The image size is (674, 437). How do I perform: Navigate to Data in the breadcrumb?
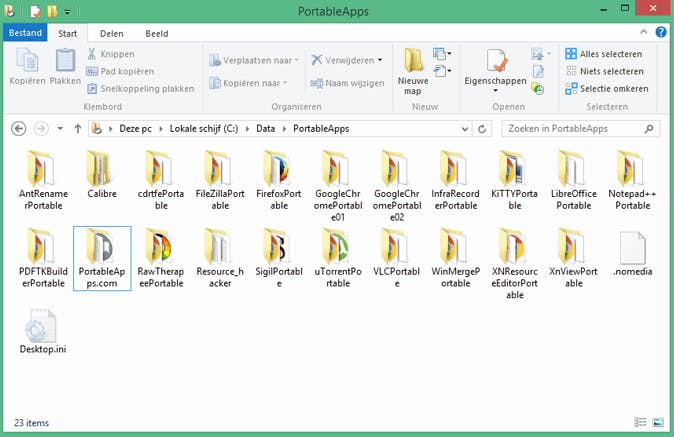click(x=265, y=128)
